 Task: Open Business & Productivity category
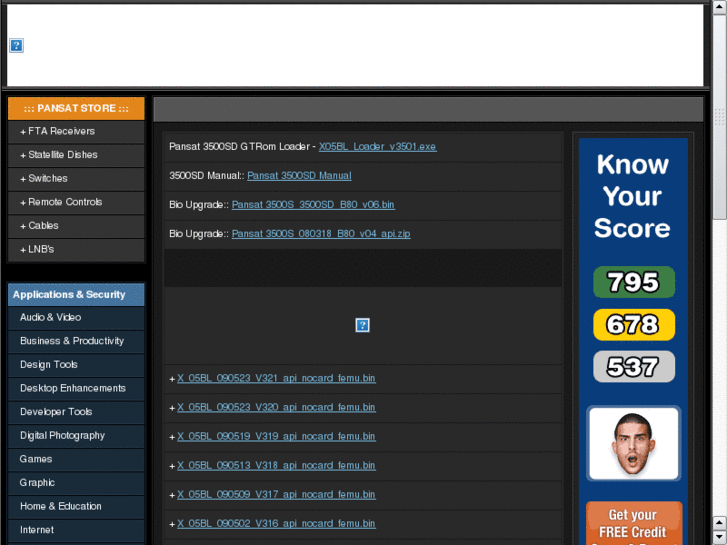(x=76, y=341)
